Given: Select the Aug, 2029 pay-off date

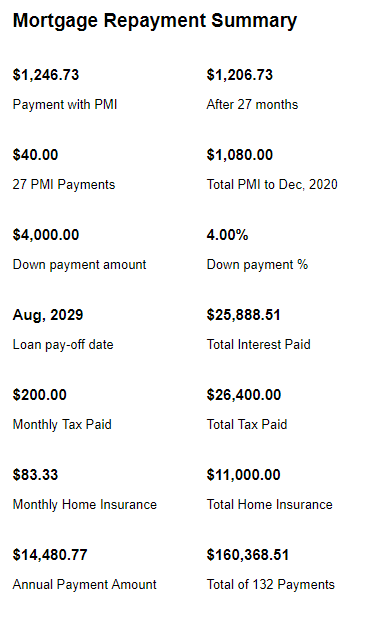Looking at the screenshot, I should point(48,315).
